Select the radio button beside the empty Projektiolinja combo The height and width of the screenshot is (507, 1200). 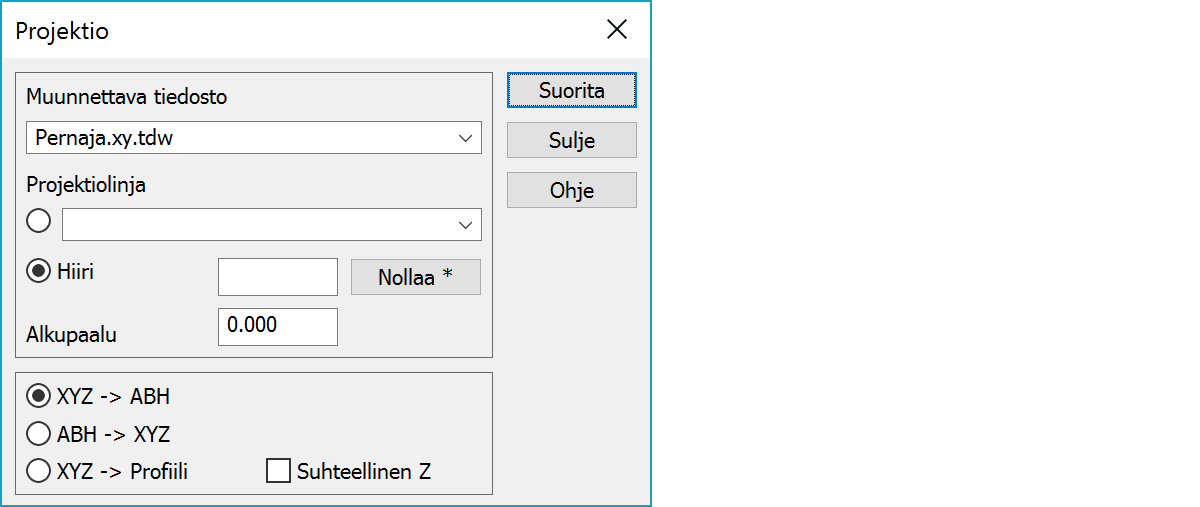coord(39,222)
